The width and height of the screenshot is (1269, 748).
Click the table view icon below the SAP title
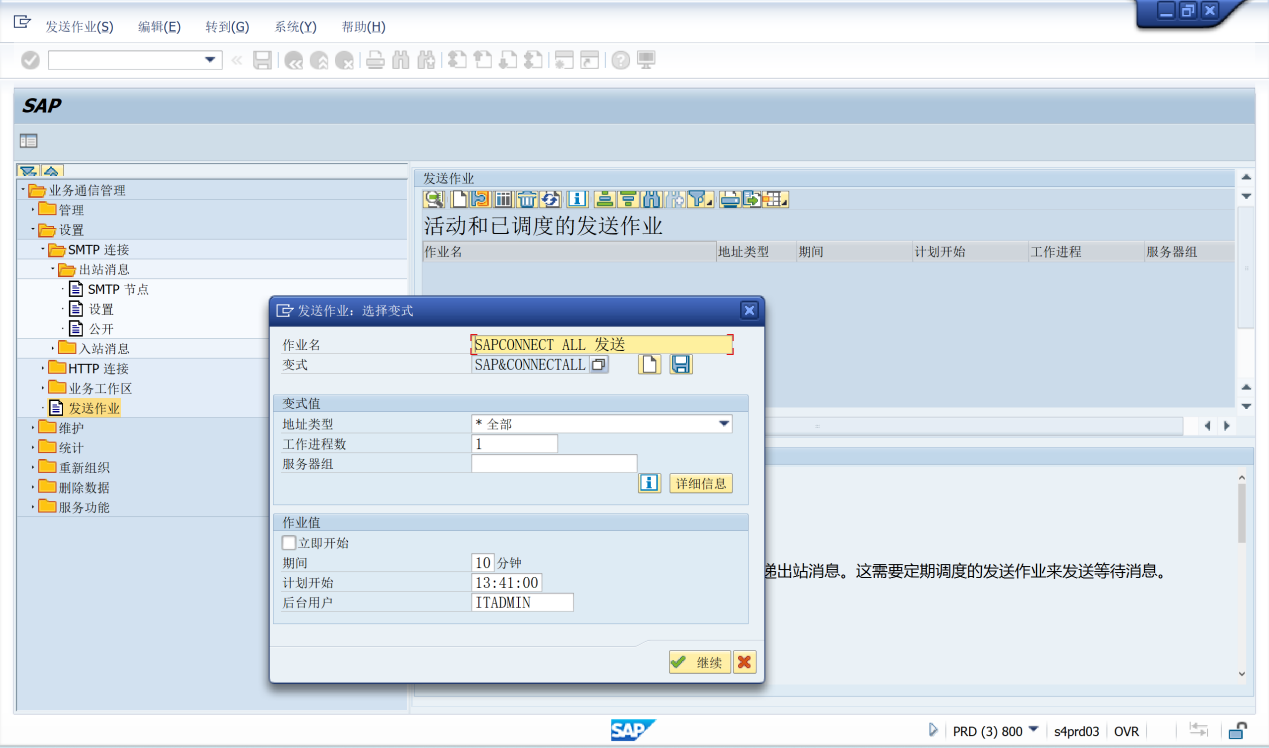click(28, 141)
